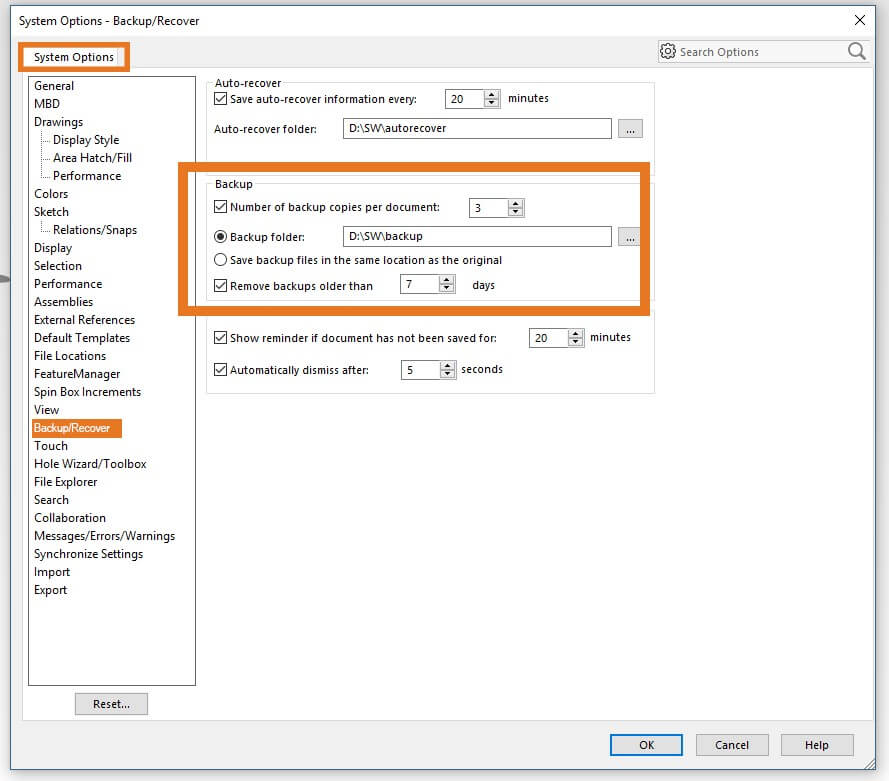Open the File Locations category
Image resolution: width=889 pixels, height=781 pixels.
[x=70, y=356]
